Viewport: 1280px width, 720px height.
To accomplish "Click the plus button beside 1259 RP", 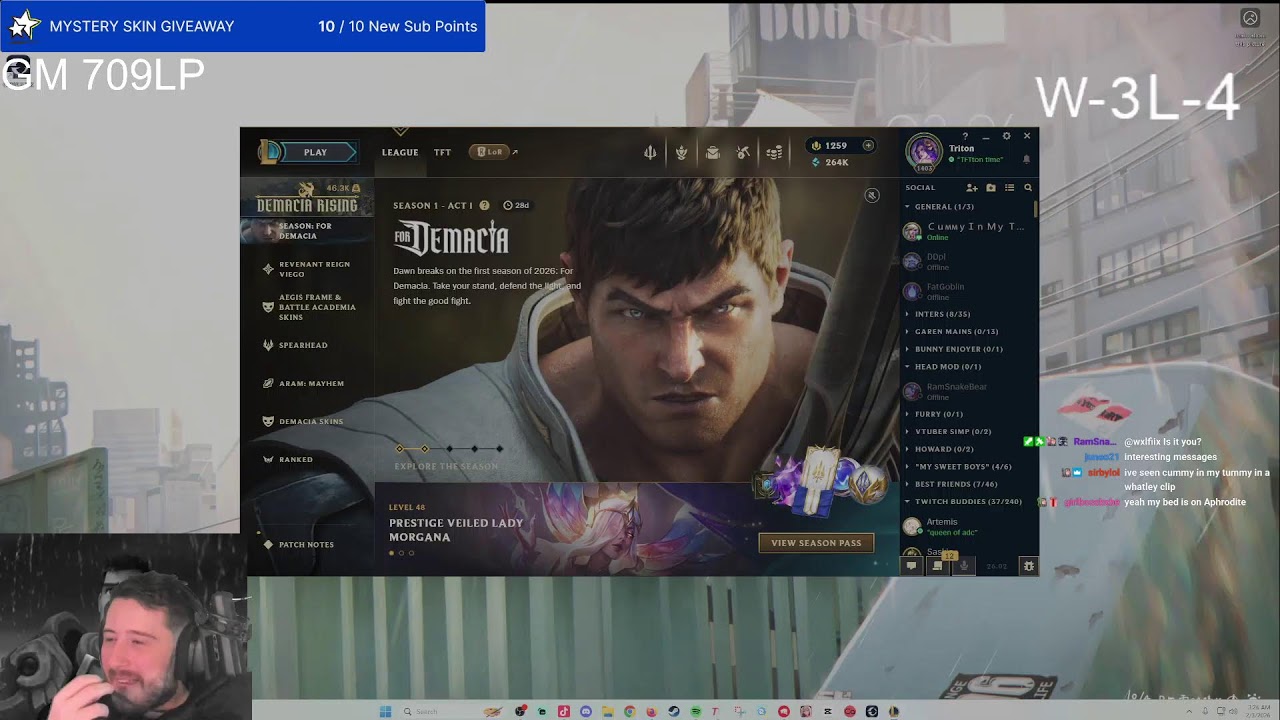I will 868,145.
